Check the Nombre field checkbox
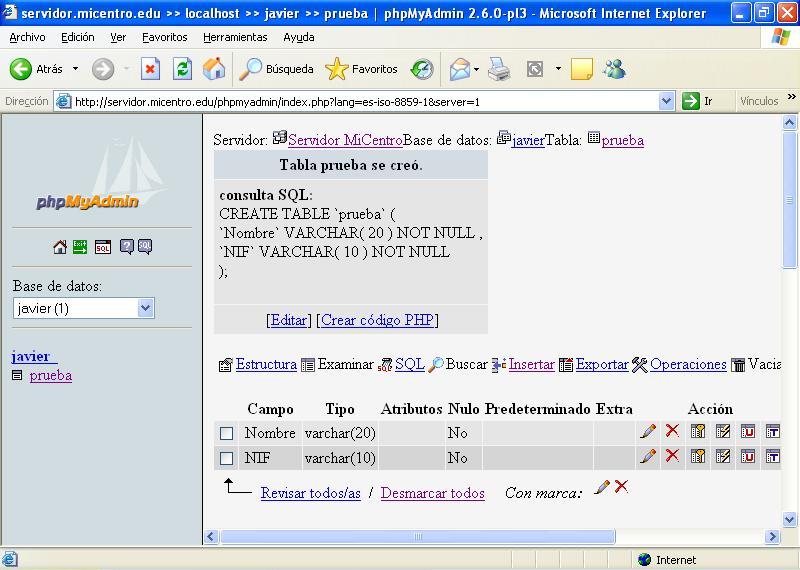 click(x=226, y=434)
